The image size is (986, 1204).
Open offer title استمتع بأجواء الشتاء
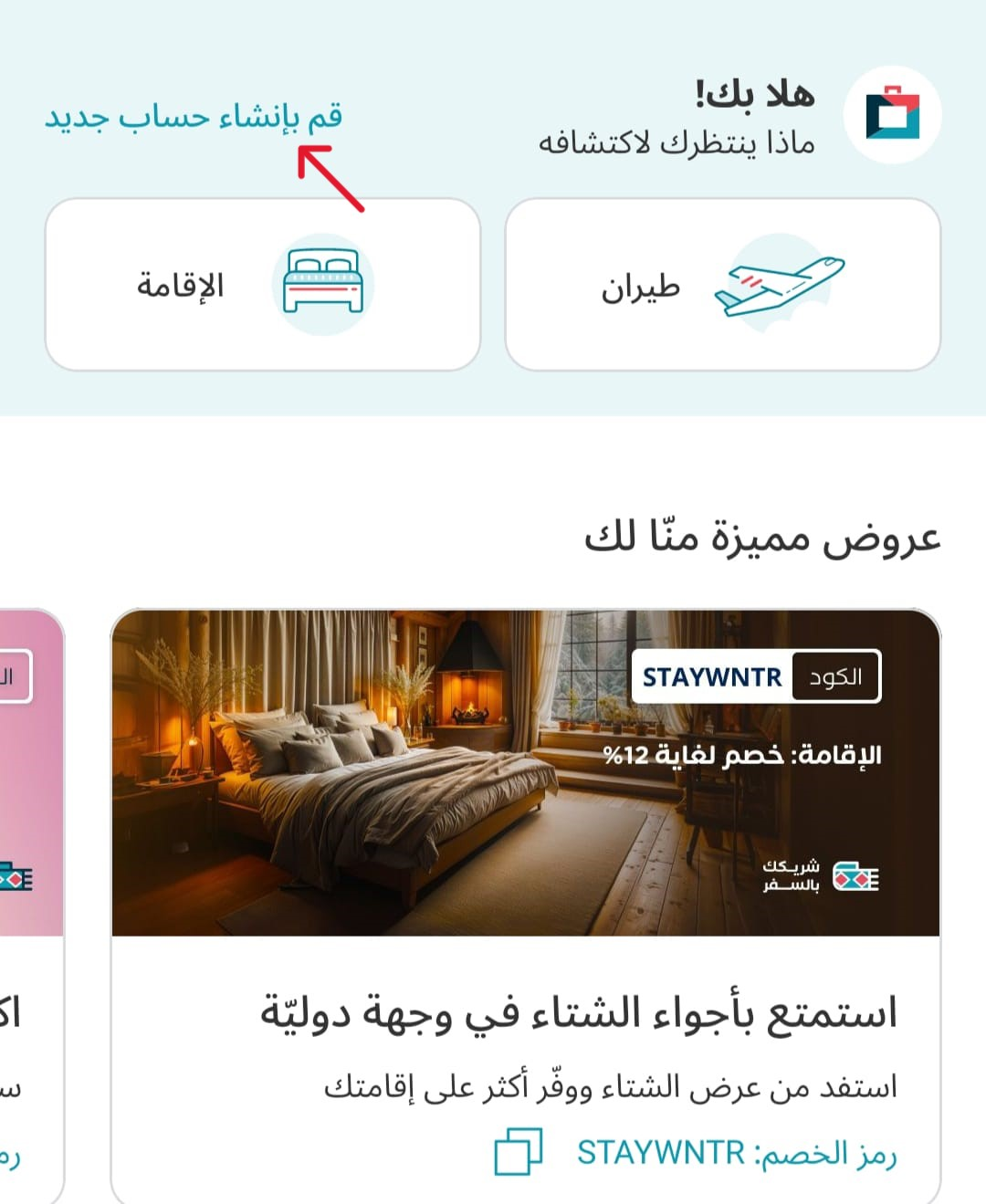click(x=579, y=1013)
